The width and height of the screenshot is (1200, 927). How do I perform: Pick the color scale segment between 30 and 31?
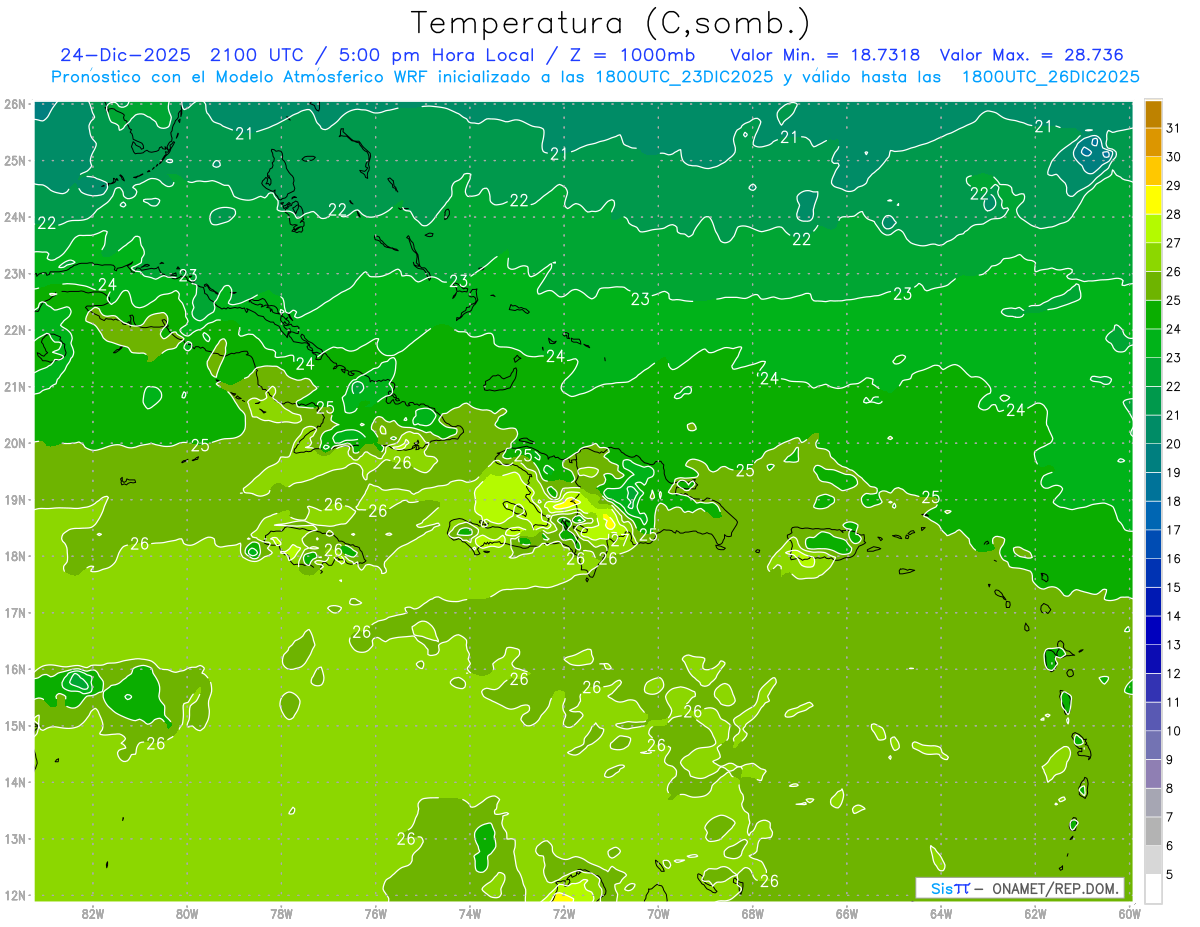(1153, 142)
